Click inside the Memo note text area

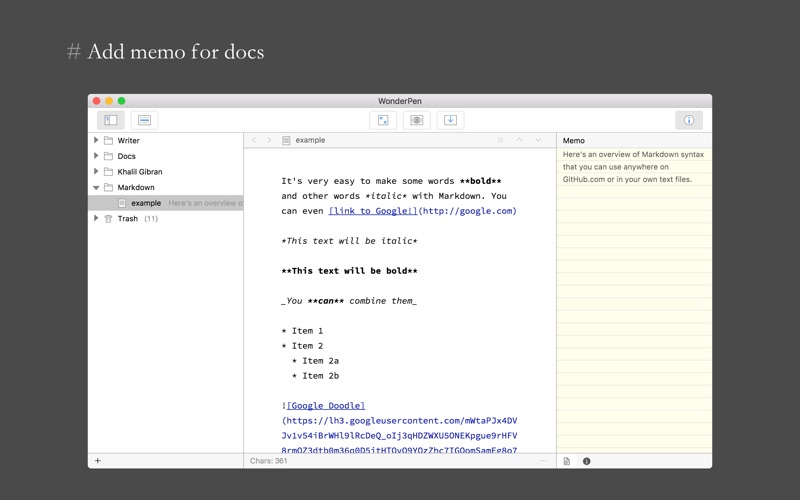pyautogui.click(x=634, y=300)
